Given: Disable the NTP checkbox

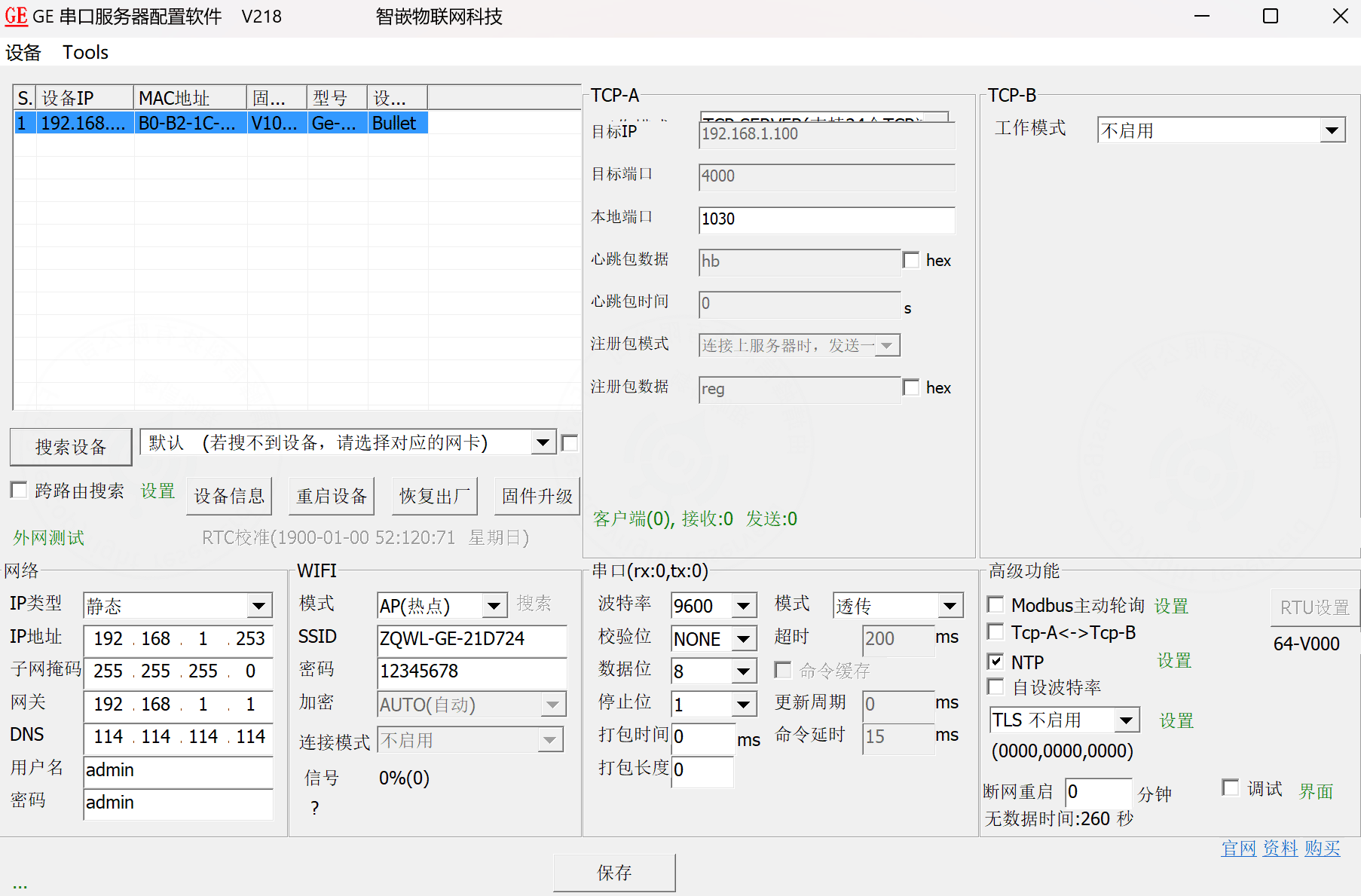Looking at the screenshot, I should (996, 661).
